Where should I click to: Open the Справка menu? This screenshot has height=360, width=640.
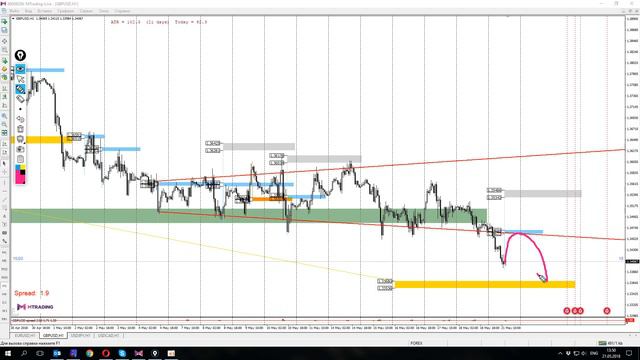pyautogui.click(x=122, y=11)
